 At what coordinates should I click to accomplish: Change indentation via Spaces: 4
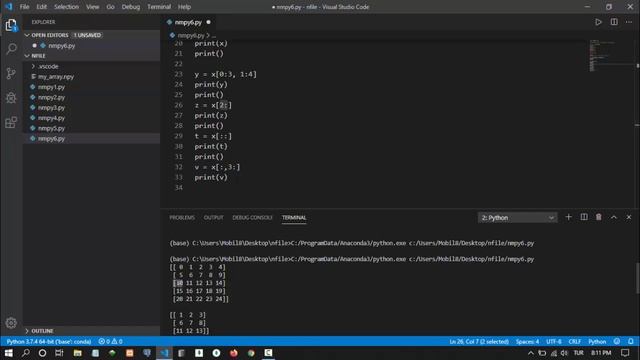[x=527, y=341]
